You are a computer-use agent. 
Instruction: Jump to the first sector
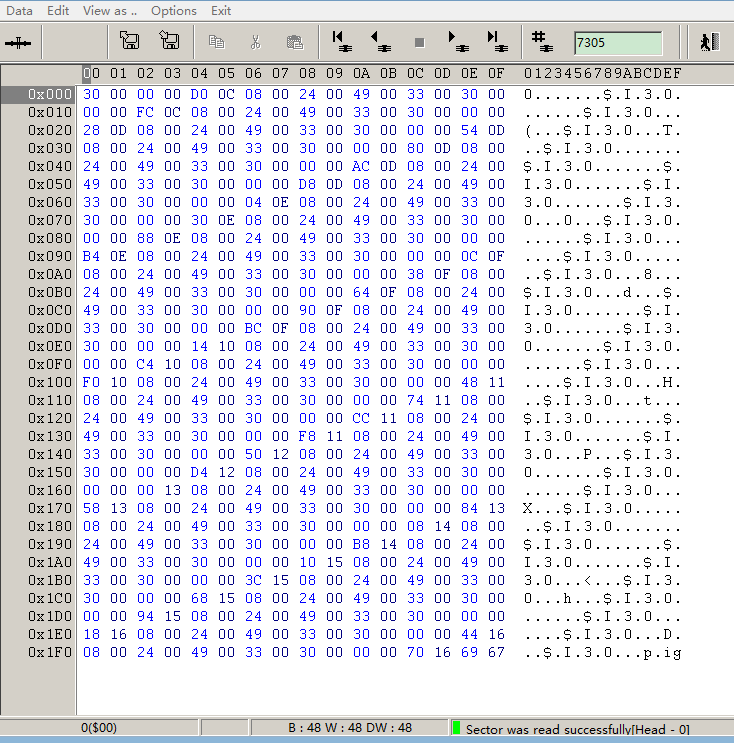[342, 42]
